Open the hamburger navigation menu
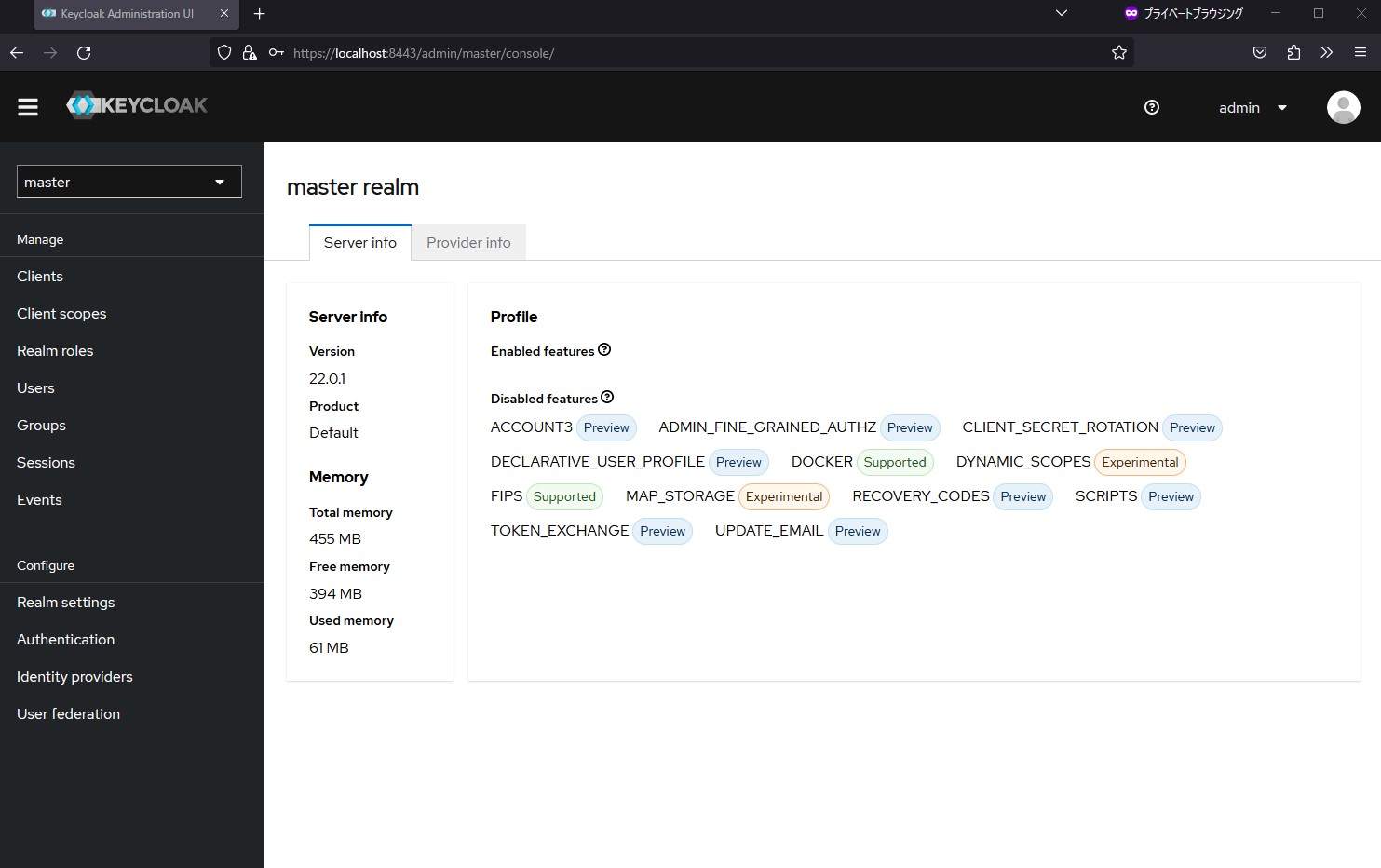The width and height of the screenshot is (1381, 868). (x=28, y=107)
